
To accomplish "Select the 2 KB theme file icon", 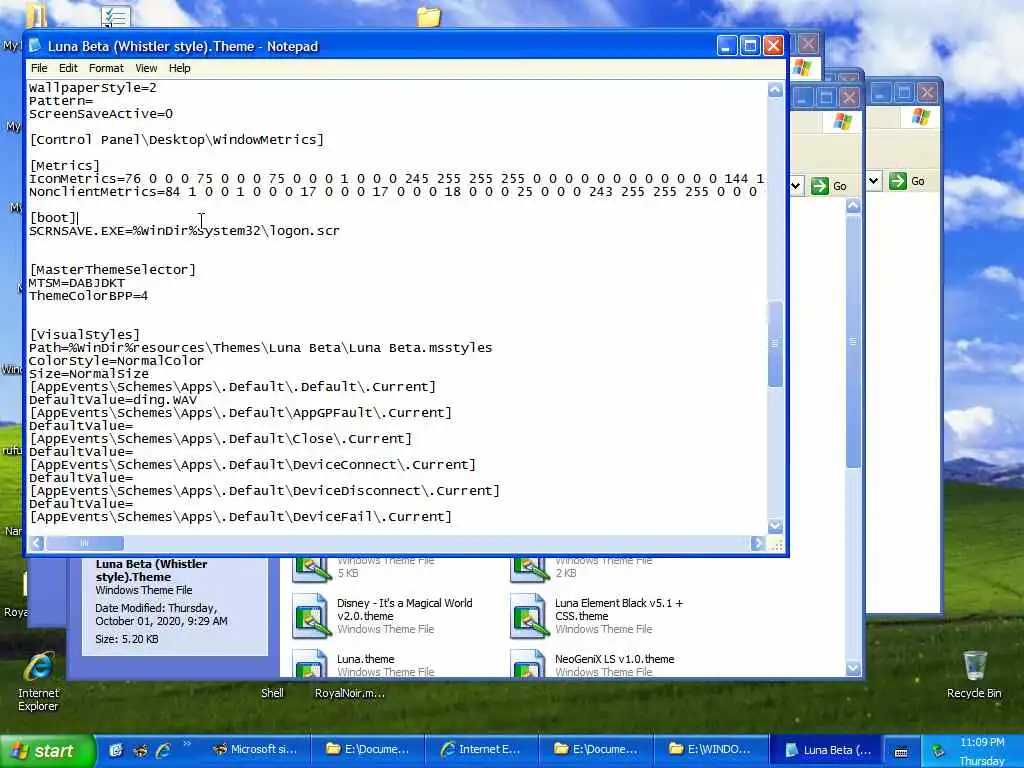I will pos(528,569).
